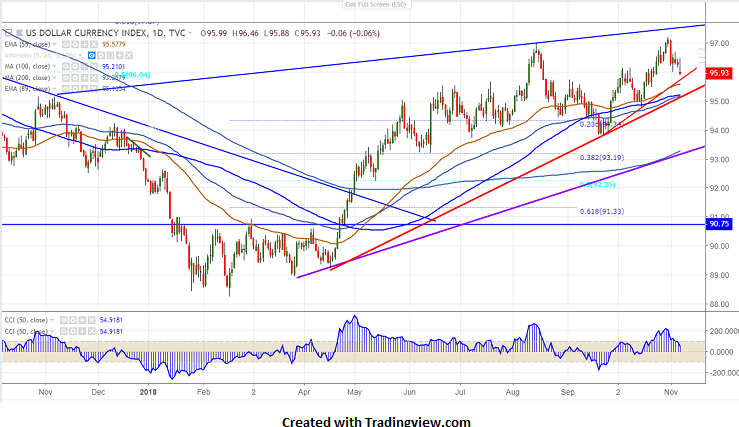Remove the Ichimoku indicator
Image resolution: width=739 pixels, height=427 pixels.
[129, 56]
